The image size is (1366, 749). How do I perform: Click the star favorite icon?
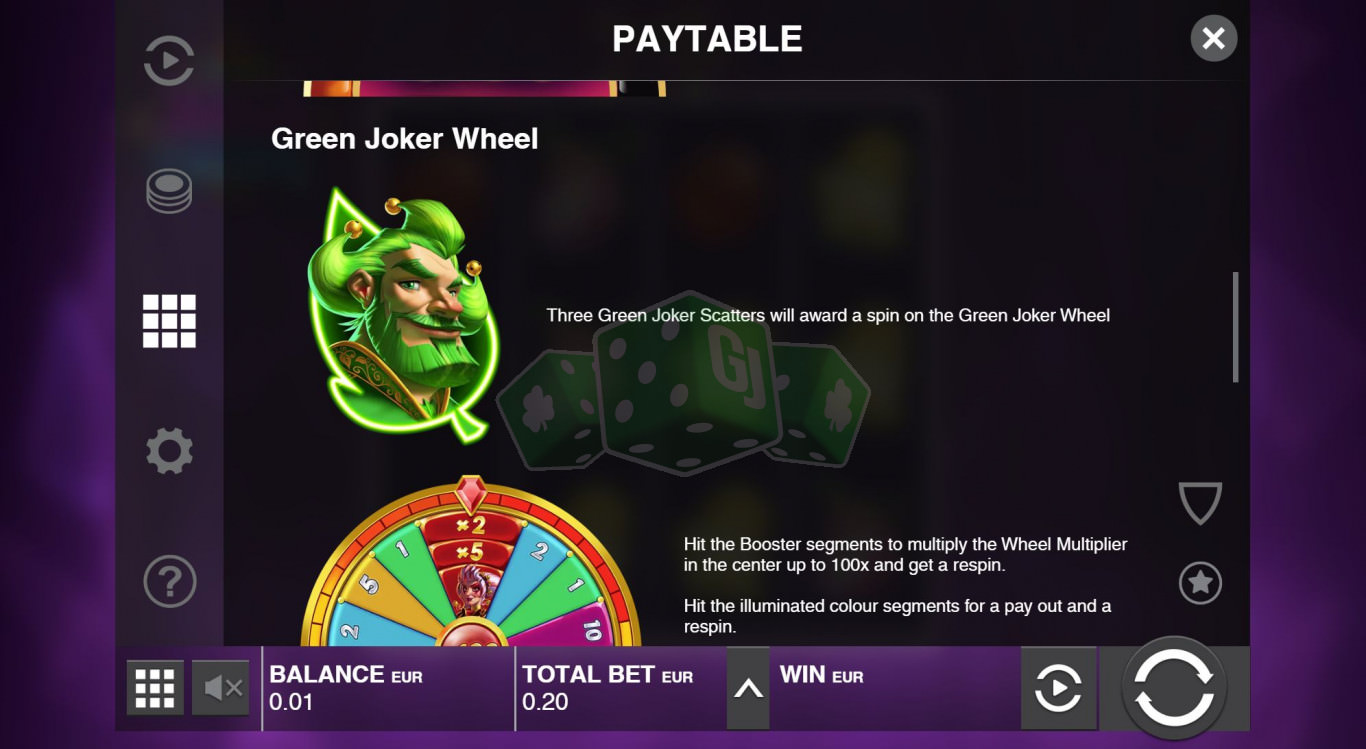[1200, 582]
